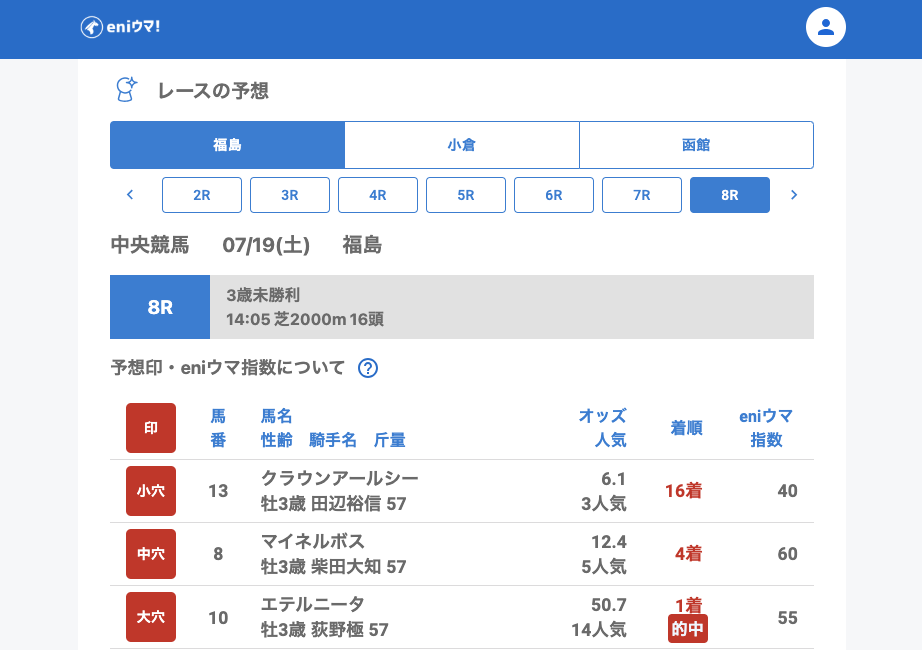Click the 大穴 mark badge
The image size is (922, 650).
tap(151, 617)
